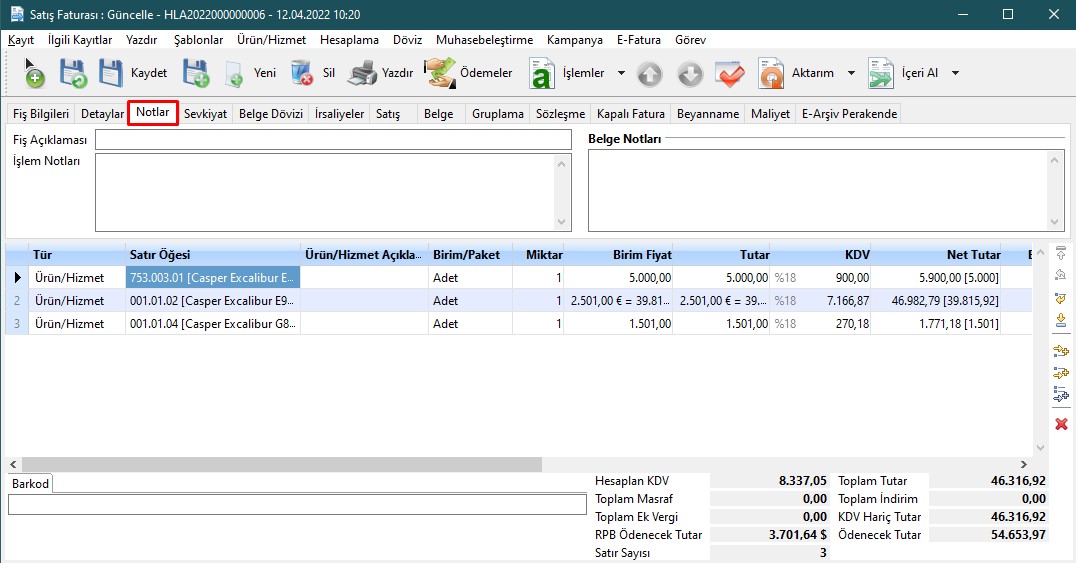Open the Kampanya menu
This screenshot has width=1076, height=563.
(574, 40)
